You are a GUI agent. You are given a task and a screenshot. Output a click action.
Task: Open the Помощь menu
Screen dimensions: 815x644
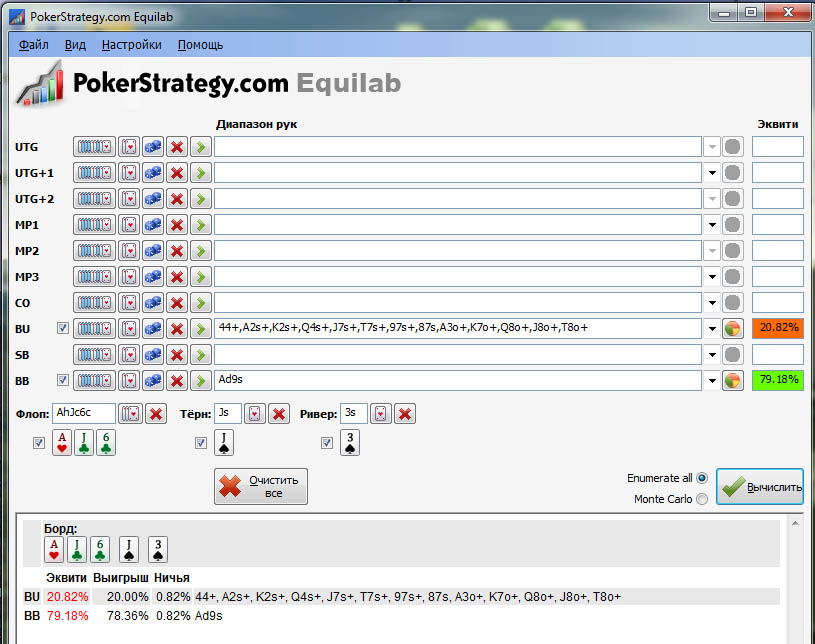click(200, 45)
